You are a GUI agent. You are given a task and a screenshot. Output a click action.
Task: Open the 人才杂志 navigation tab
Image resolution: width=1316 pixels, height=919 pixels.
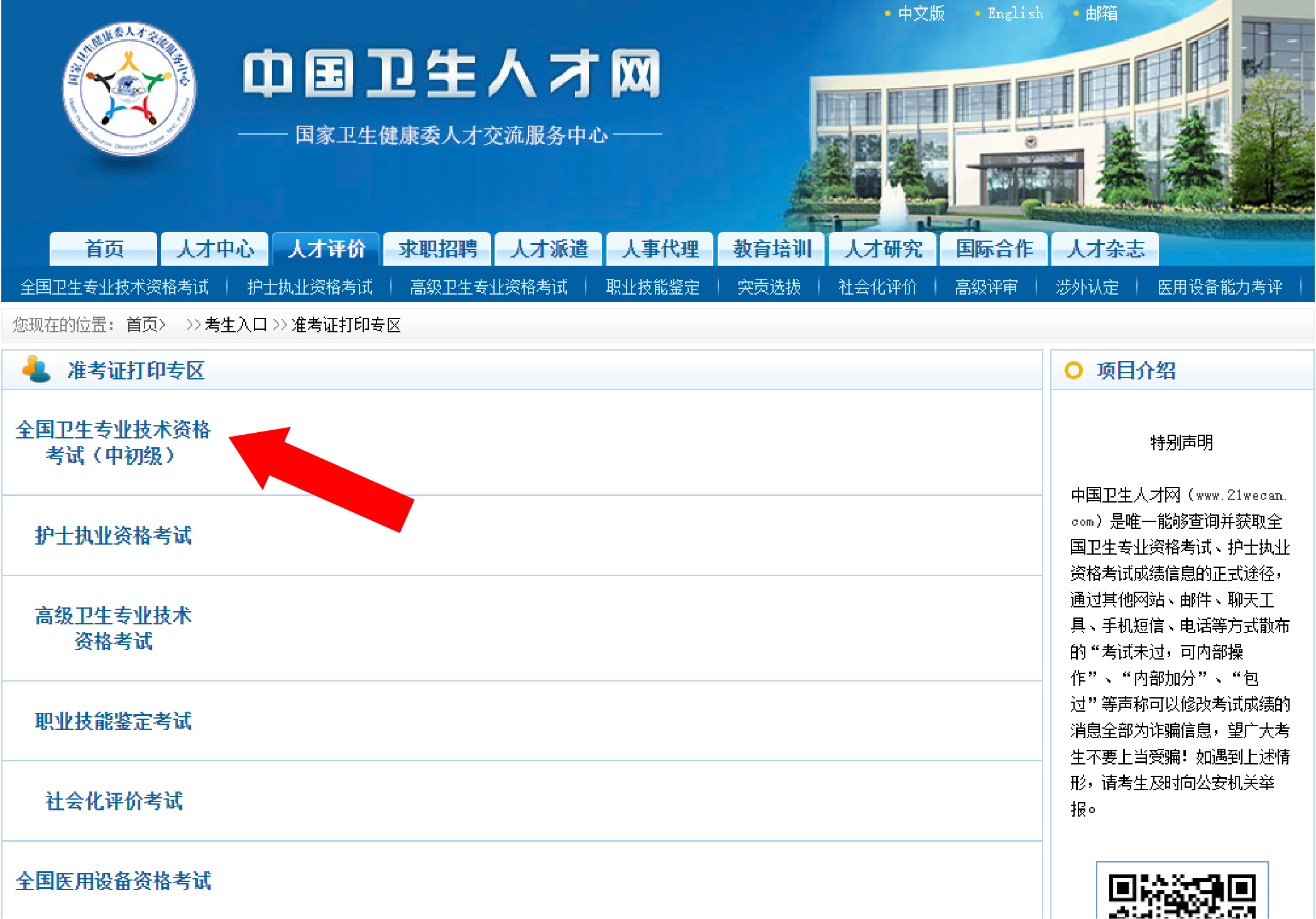[x=1105, y=249]
